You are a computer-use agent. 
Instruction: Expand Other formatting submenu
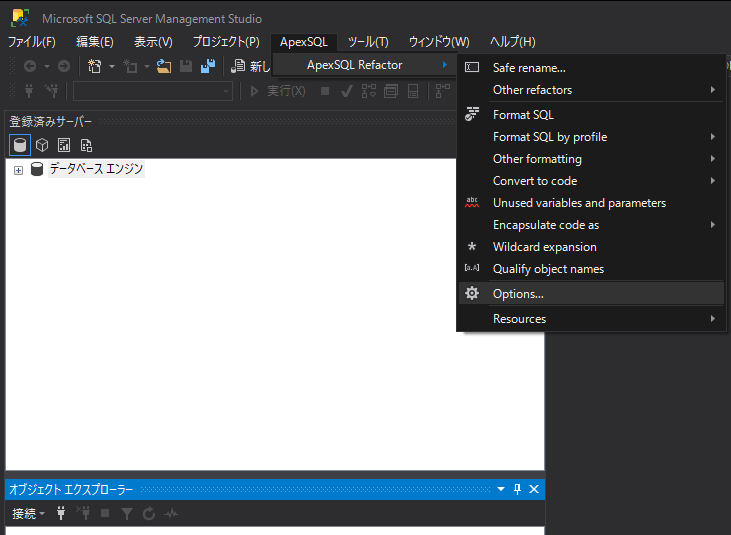591,158
